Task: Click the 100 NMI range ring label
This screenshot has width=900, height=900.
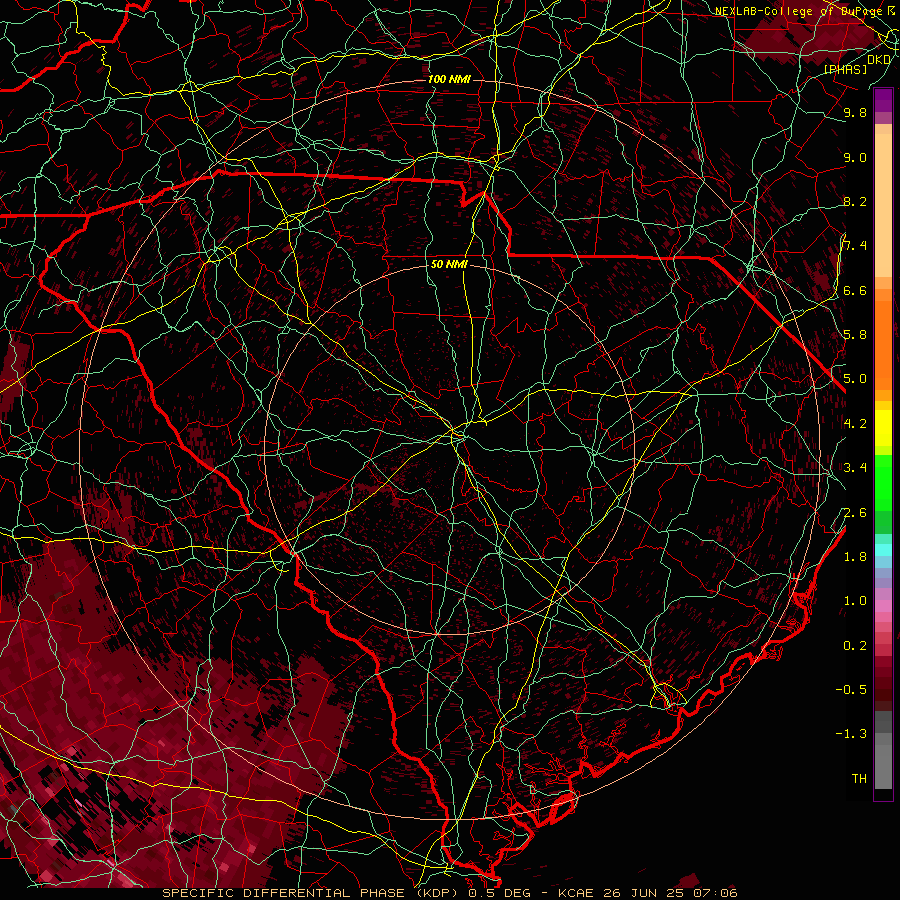Action: (x=449, y=79)
